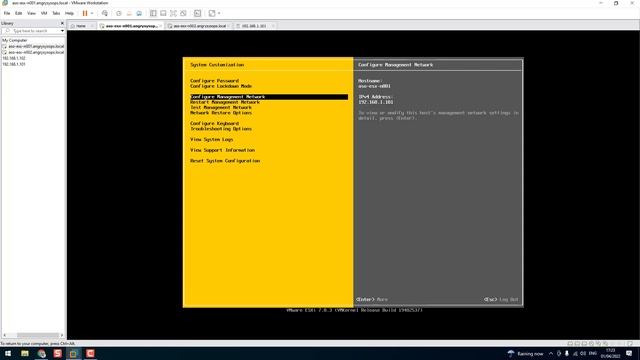This screenshot has height=360, width=640.
Task: Open the Help menu
Action: (69, 13)
